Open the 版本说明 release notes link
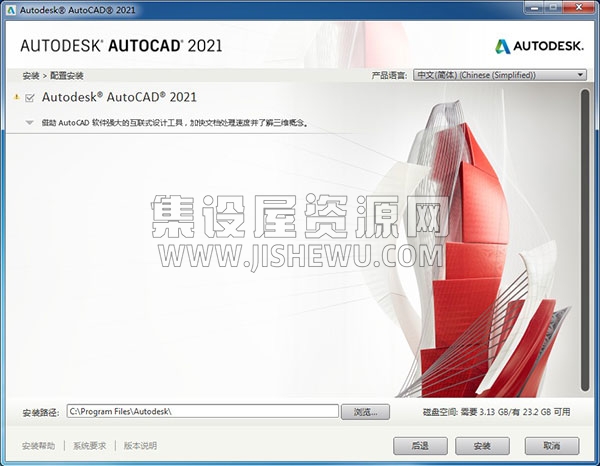The height and width of the screenshot is (466, 600). tap(140, 446)
